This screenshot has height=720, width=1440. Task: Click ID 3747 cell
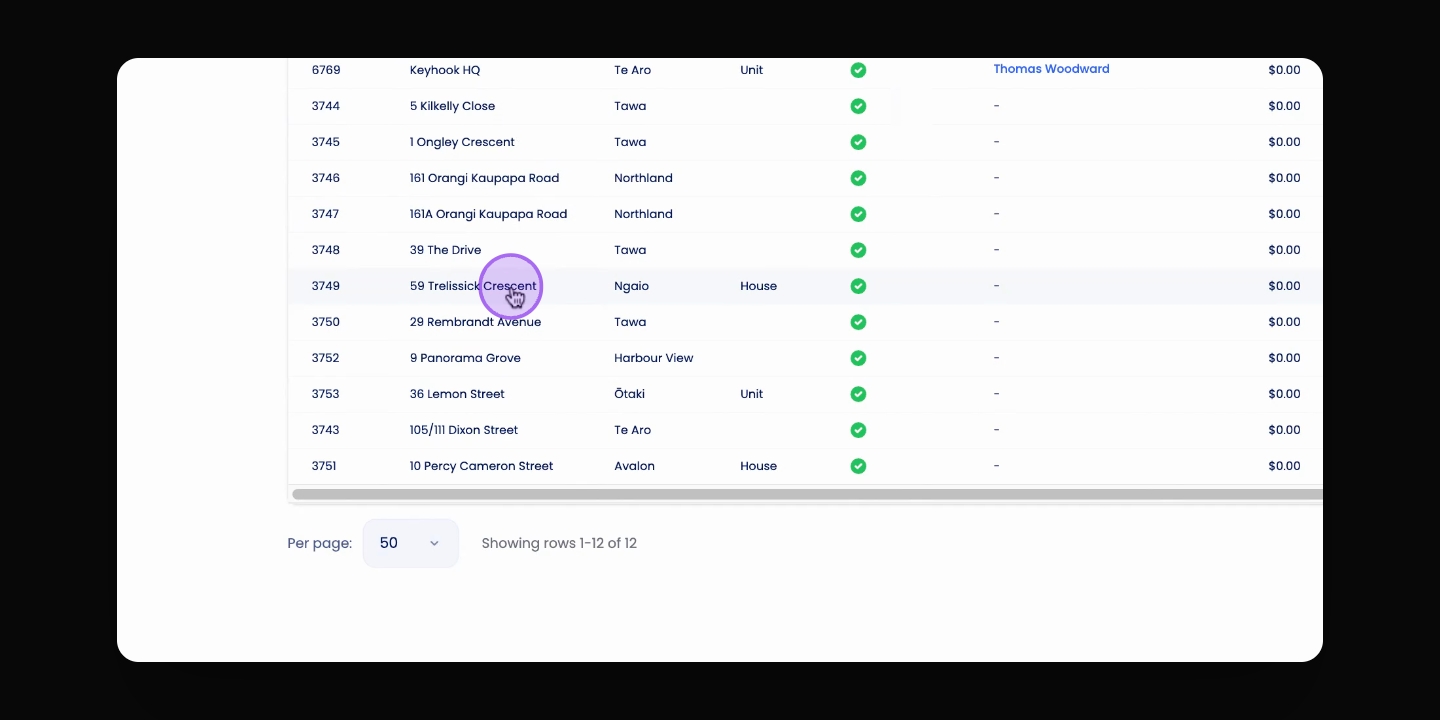coord(326,214)
